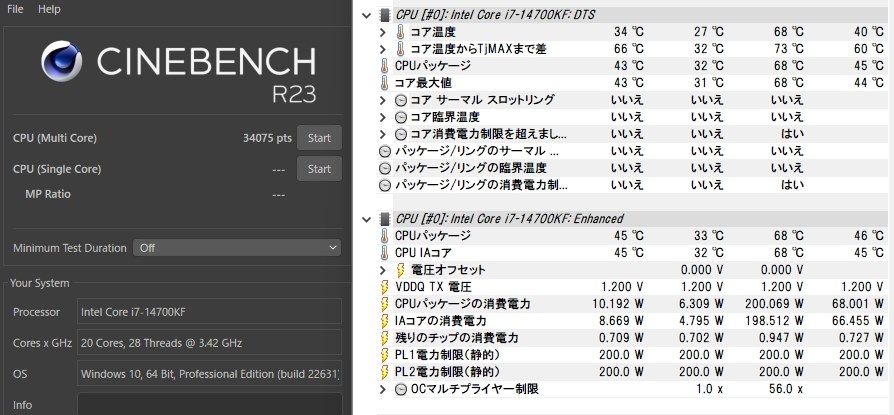This screenshot has height=415, width=894.
Task: Click the 34075 pts multi core score
Action: point(267,138)
